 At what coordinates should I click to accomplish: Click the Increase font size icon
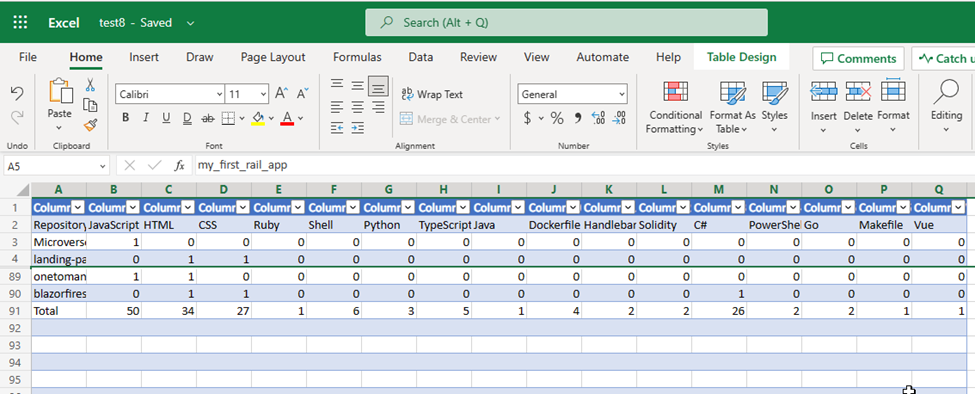281,94
